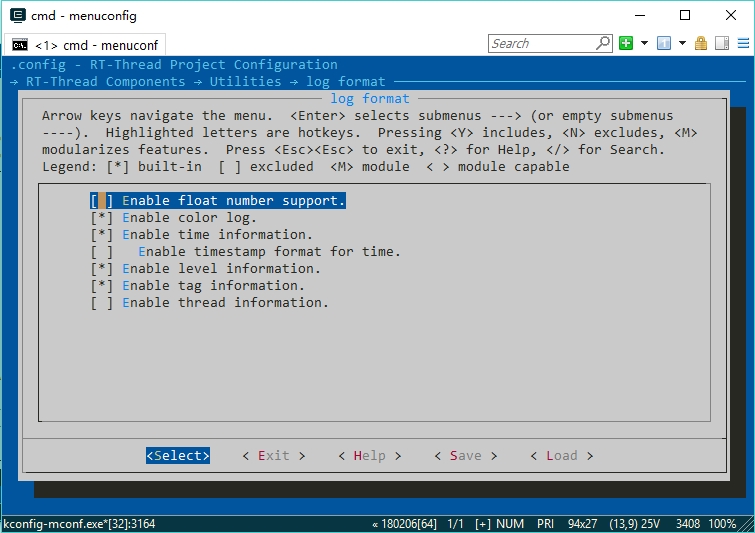Click the Exit button in the menuconfig
The image size is (755, 533).
273,456
